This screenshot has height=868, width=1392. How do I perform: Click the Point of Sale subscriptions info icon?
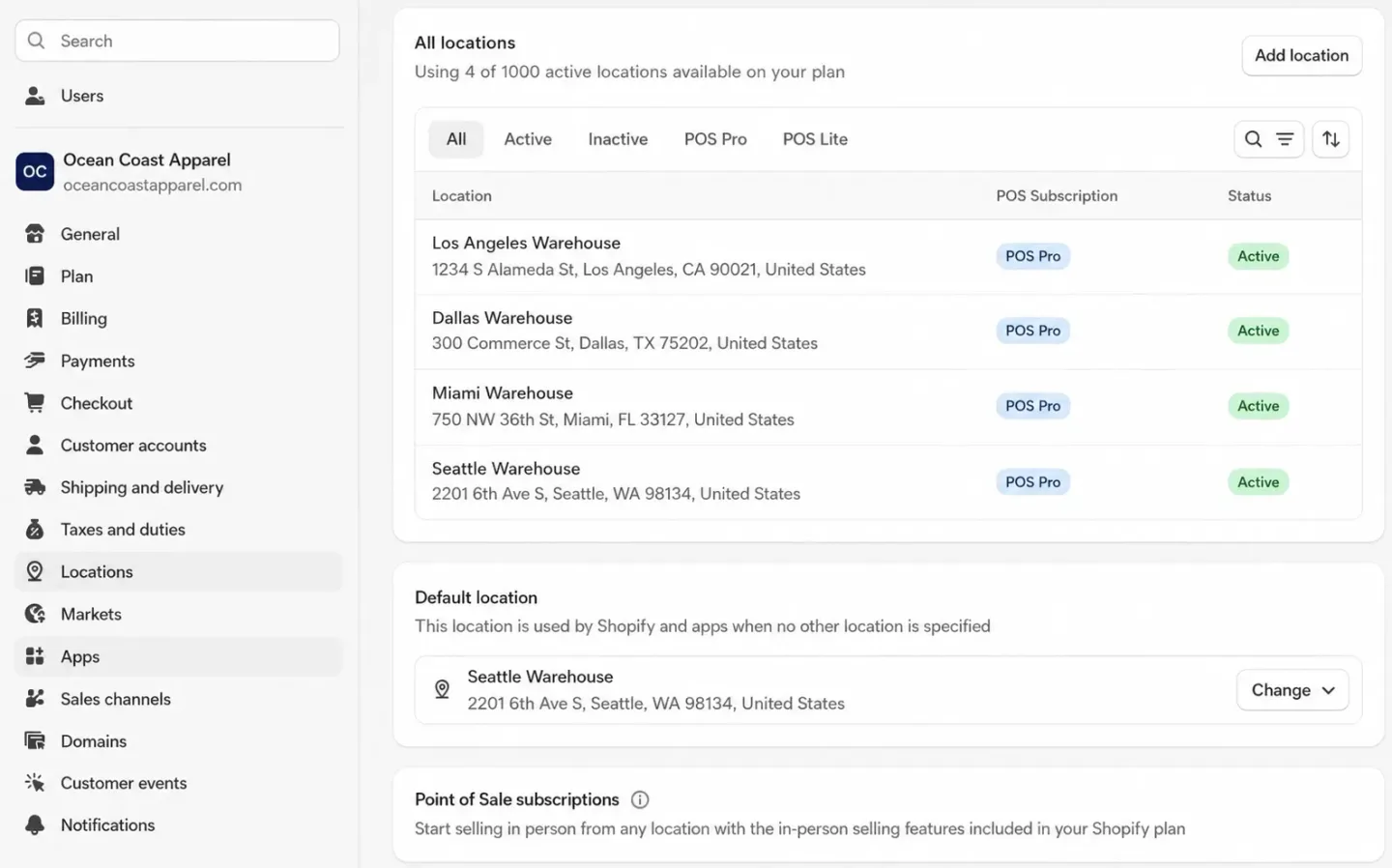coord(640,799)
